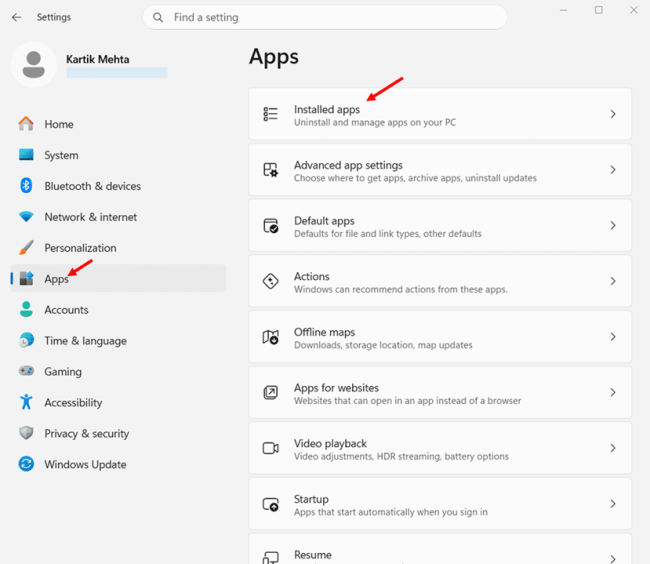Open Apps for websites page
The image size is (650, 564).
440,392
